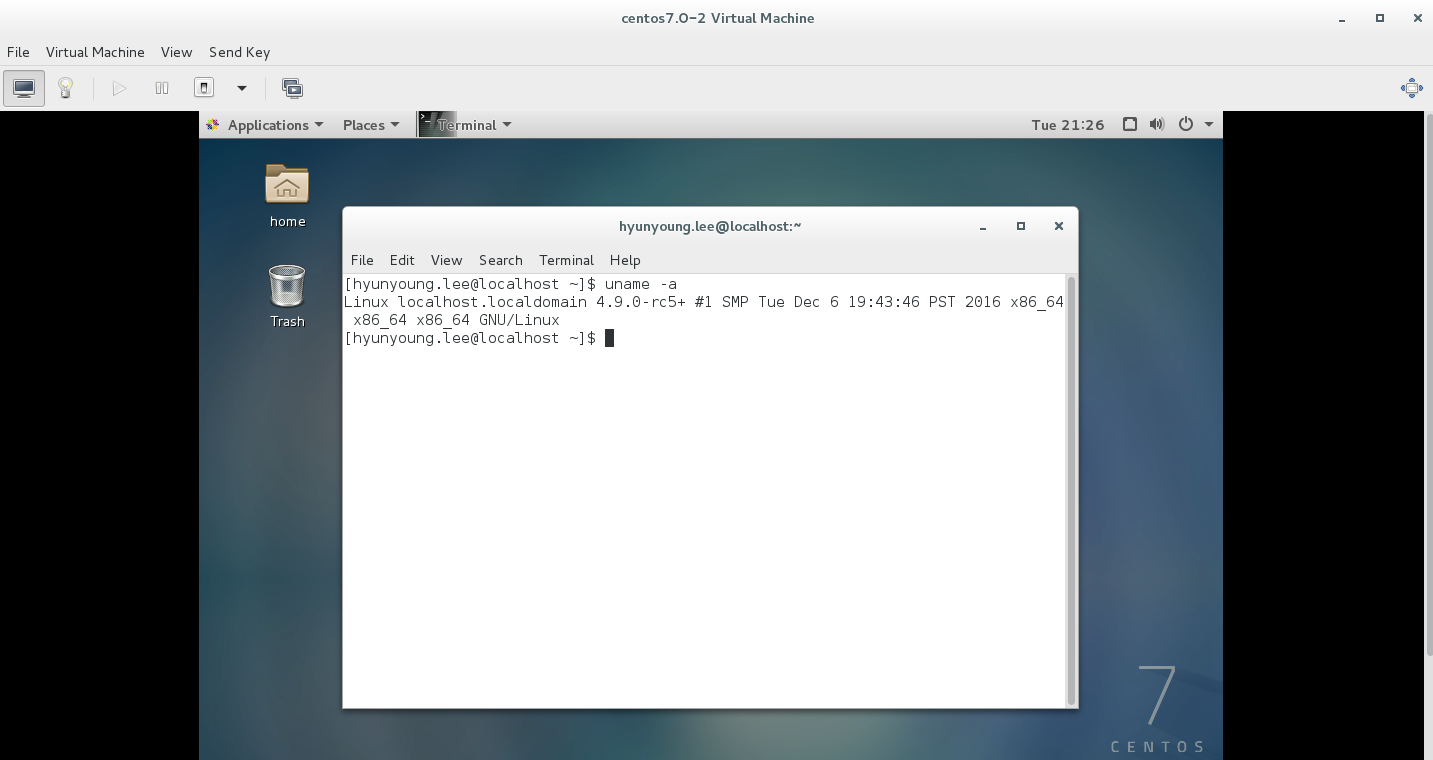Minimize the centos7.0-2 Virtual Machine window
Screen dimensions: 1433x760
click(1342, 18)
